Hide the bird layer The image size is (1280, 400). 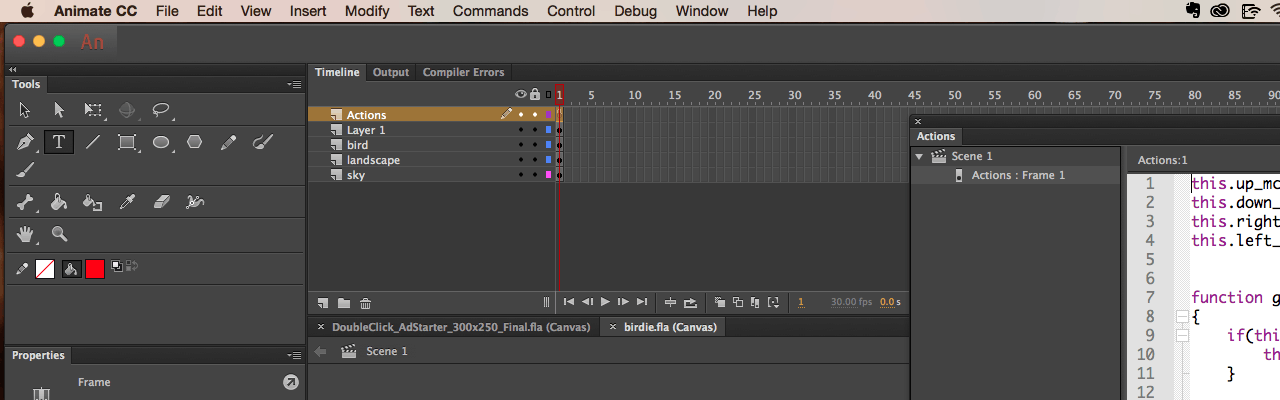tap(520, 145)
